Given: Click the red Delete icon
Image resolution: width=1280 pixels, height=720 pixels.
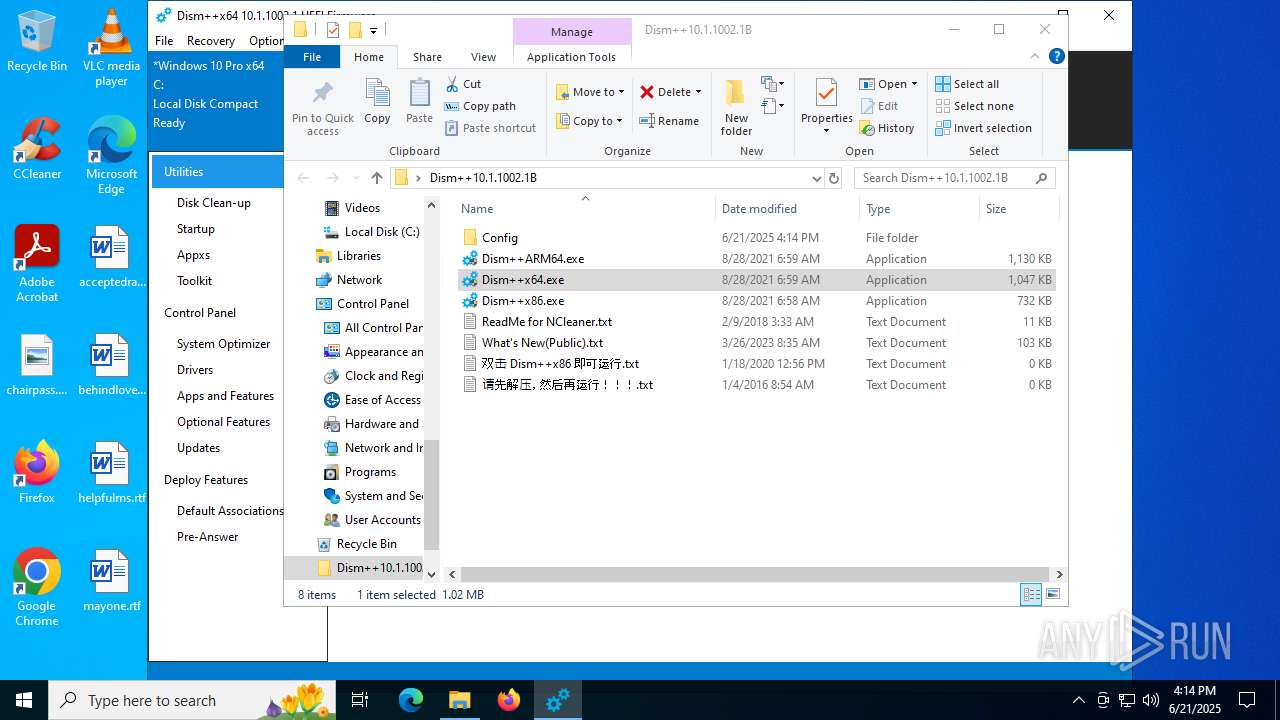Looking at the screenshot, I should [647, 92].
